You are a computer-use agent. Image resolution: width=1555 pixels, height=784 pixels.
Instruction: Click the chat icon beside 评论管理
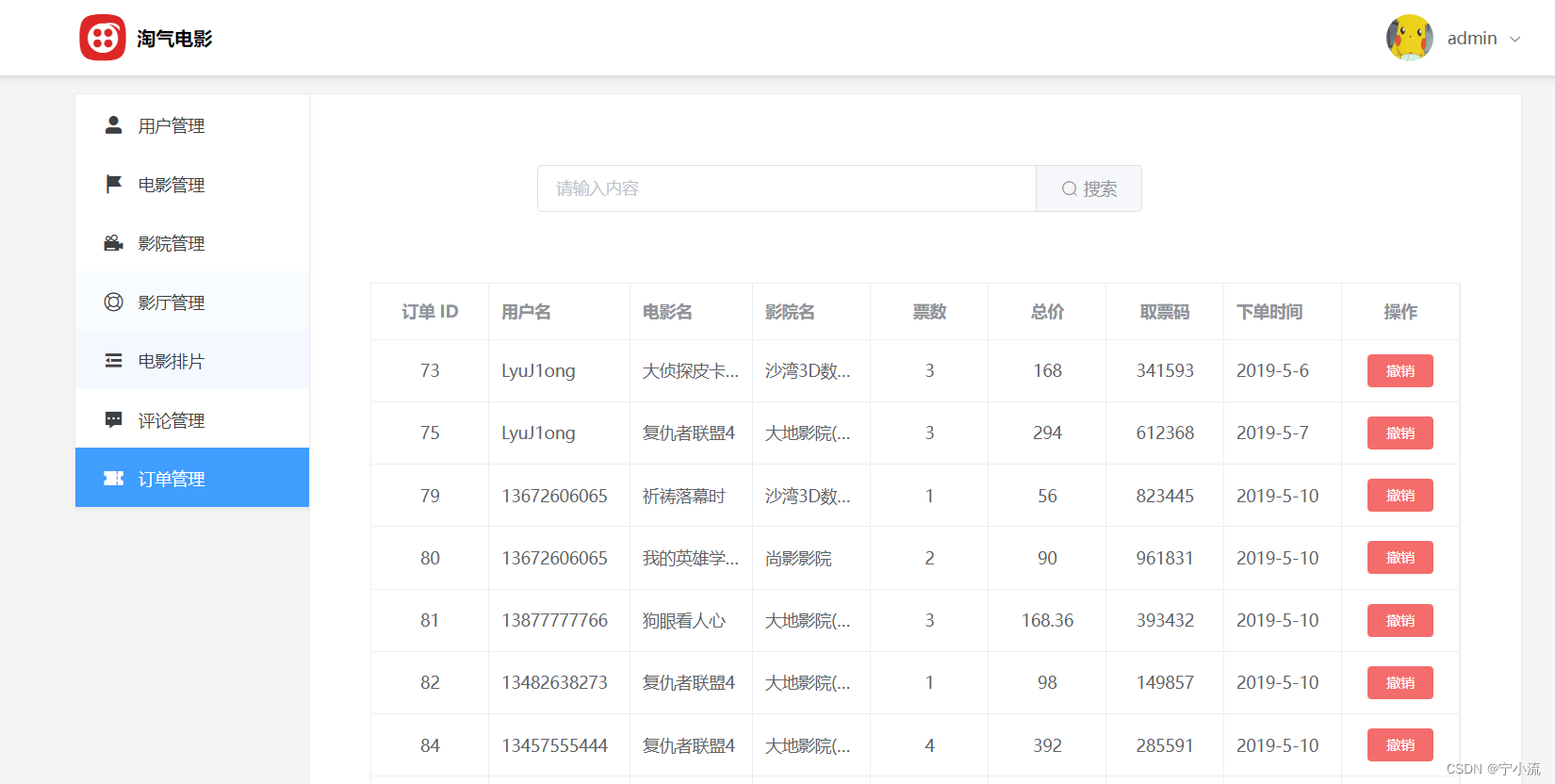(x=113, y=420)
